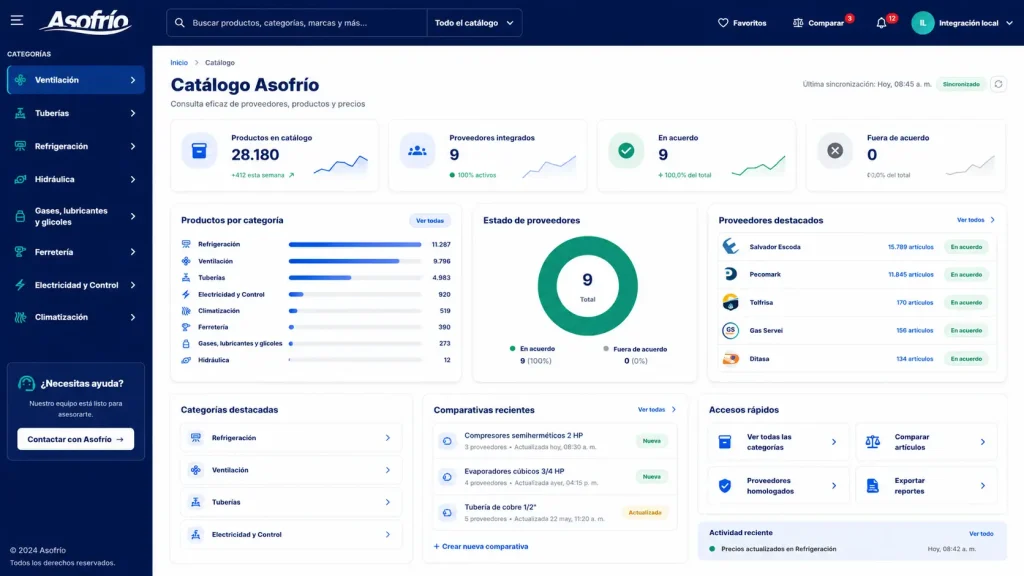1024x576 pixels.
Task: Click the Actualizada badge on Tubería de cobre
Action: (645, 513)
